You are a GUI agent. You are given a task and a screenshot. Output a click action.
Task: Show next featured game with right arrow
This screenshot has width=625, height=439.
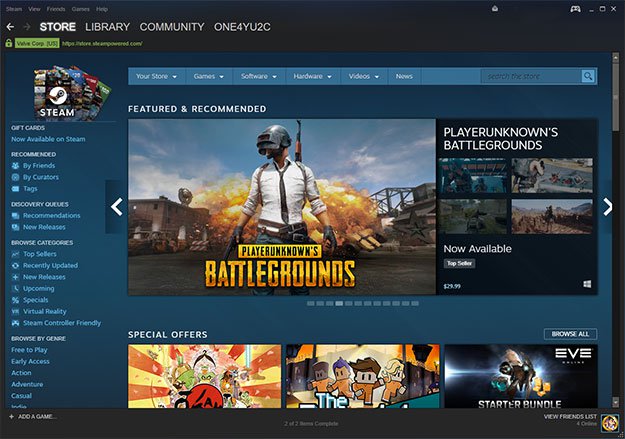pos(608,207)
